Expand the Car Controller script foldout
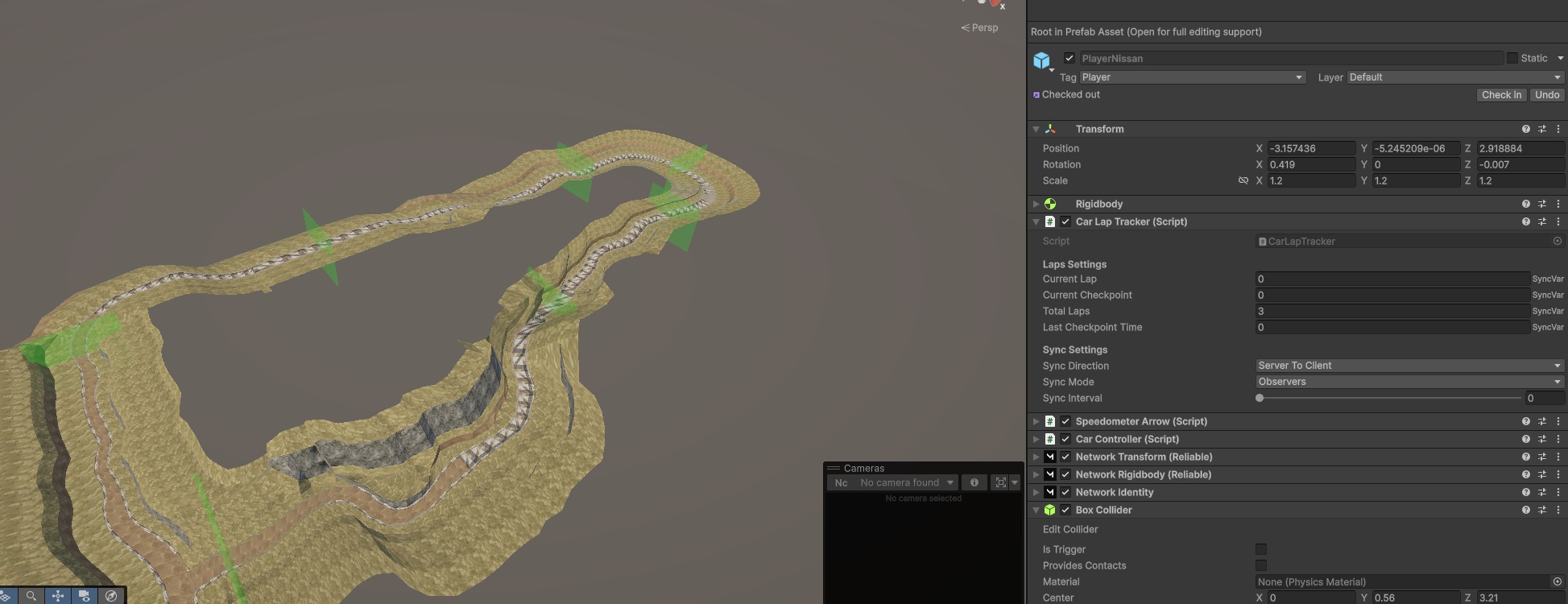Screen dimensions: 1568x604 (x=1036, y=439)
